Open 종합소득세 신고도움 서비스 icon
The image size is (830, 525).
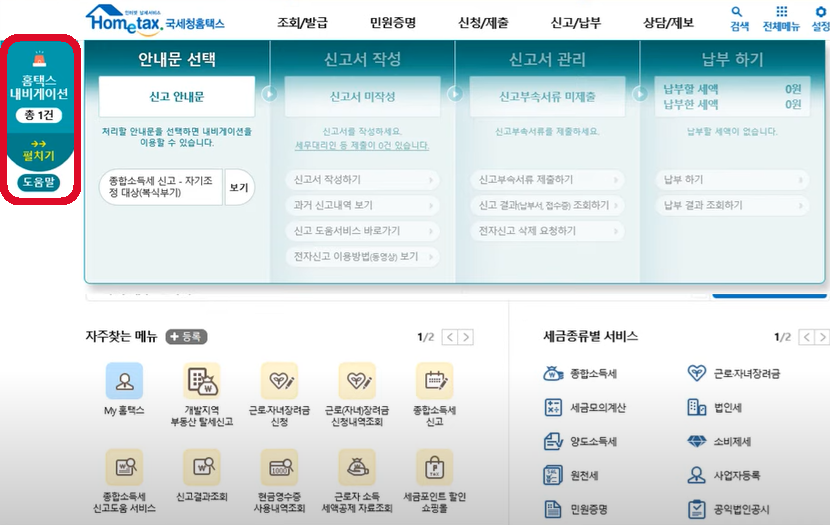pyautogui.click(x=124, y=467)
